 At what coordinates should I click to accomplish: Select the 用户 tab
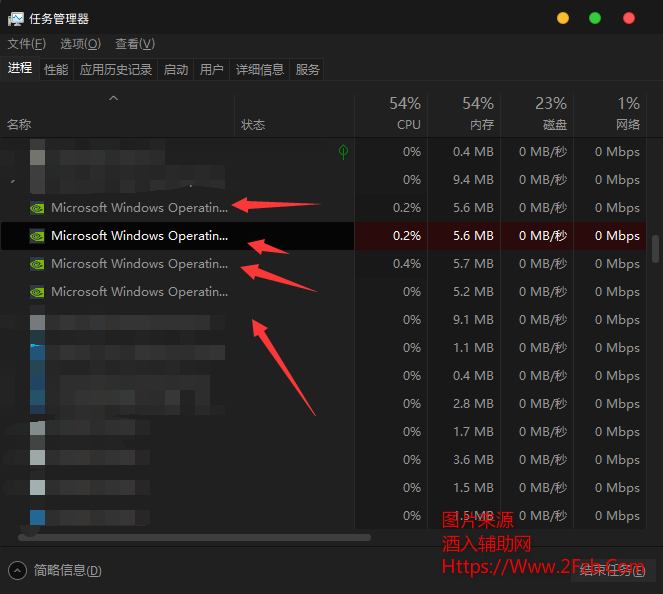click(211, 69)
